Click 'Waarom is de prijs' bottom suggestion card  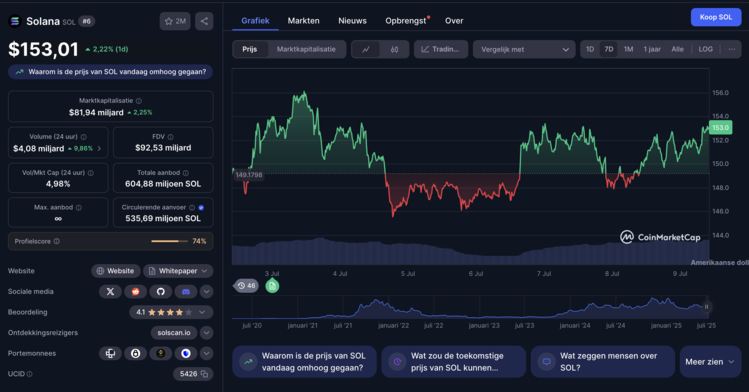point(304,362)
